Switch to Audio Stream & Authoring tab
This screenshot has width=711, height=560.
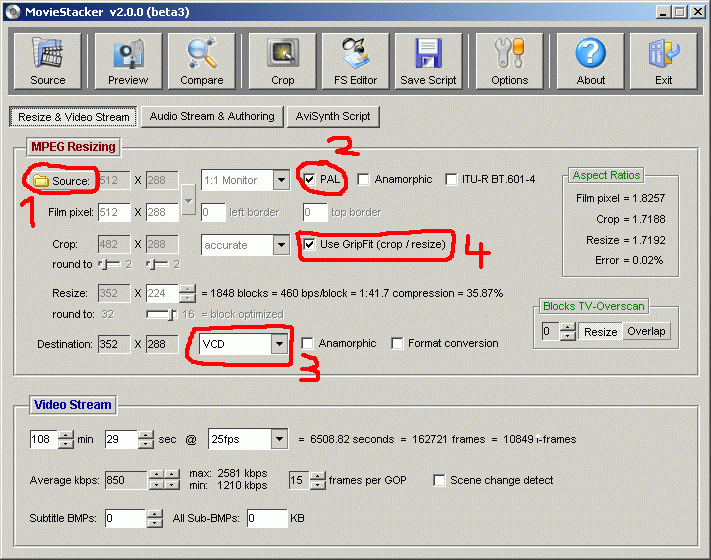pyautogui.click(x=212, y=117)
